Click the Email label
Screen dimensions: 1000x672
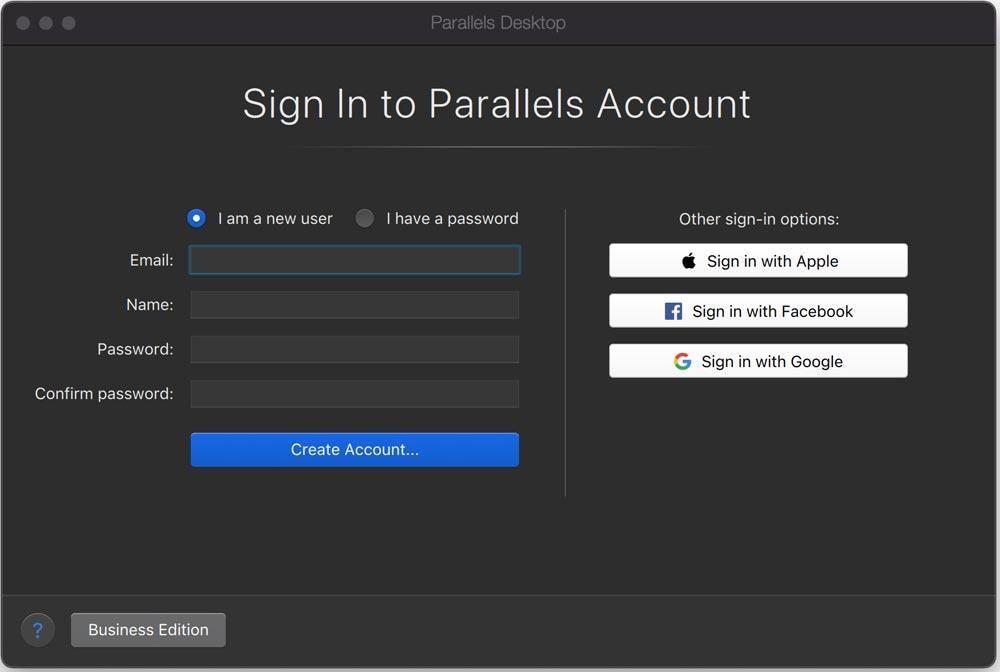[151, 259]
